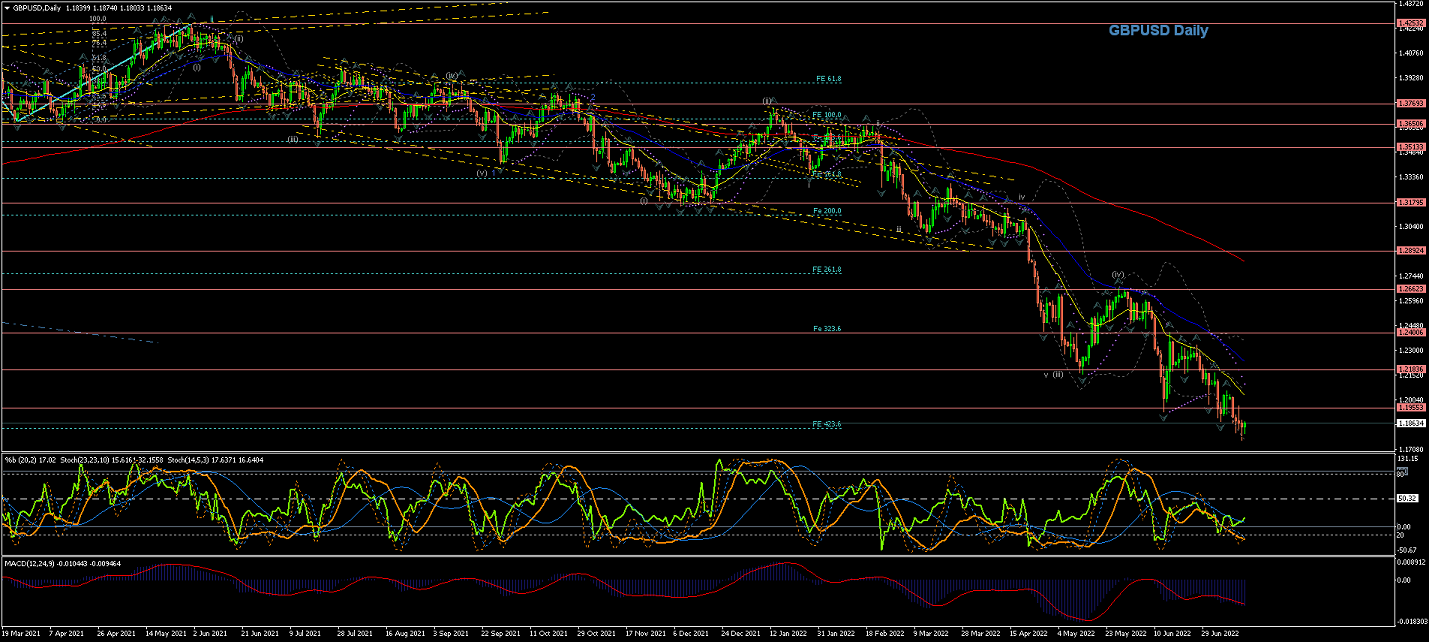1429x642 pixels.
Task: Select the 'v (ii)' wave count label
Action: pos(1053,374)
